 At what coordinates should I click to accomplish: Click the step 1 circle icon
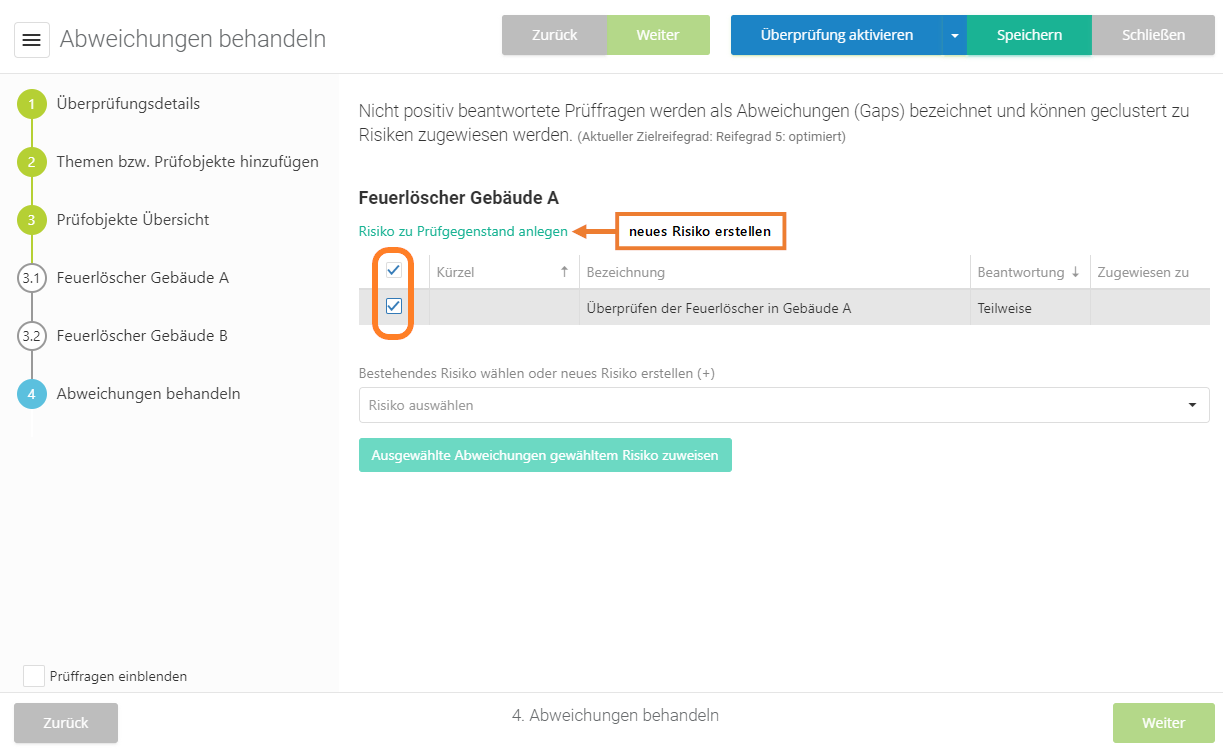pos(32,104)
